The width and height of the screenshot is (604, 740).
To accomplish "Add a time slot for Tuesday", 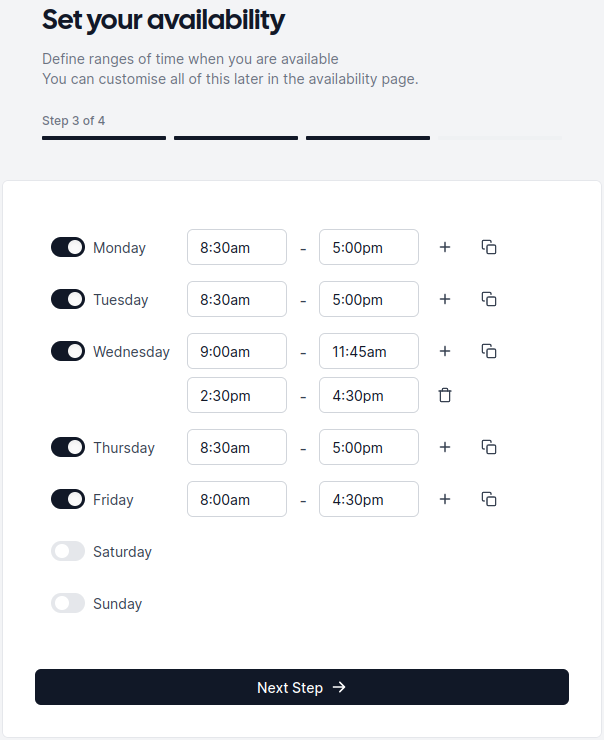I will 445,299.
